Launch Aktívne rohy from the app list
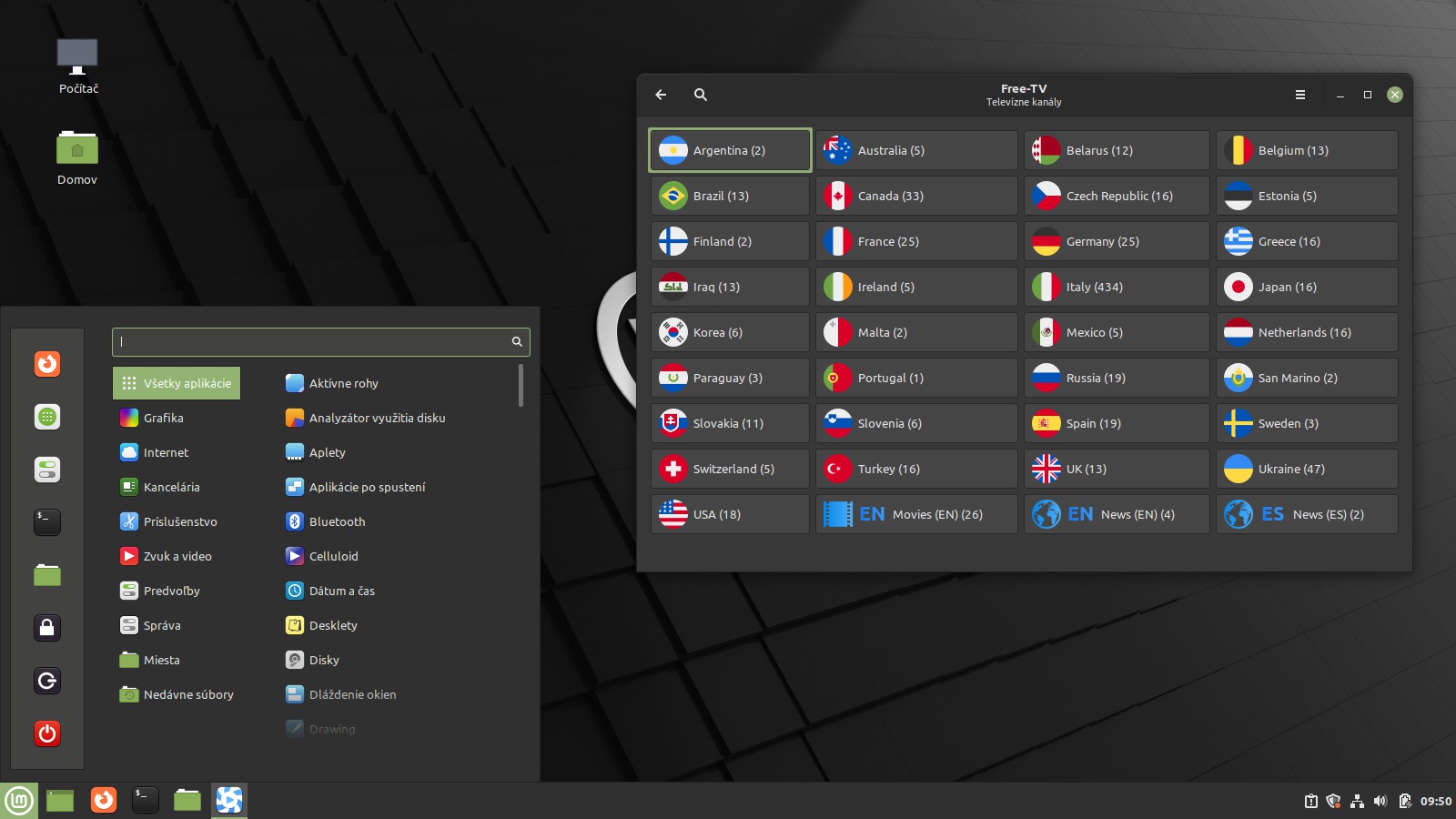The width and height of the screenshot is (1456, 819). [397, 383]
